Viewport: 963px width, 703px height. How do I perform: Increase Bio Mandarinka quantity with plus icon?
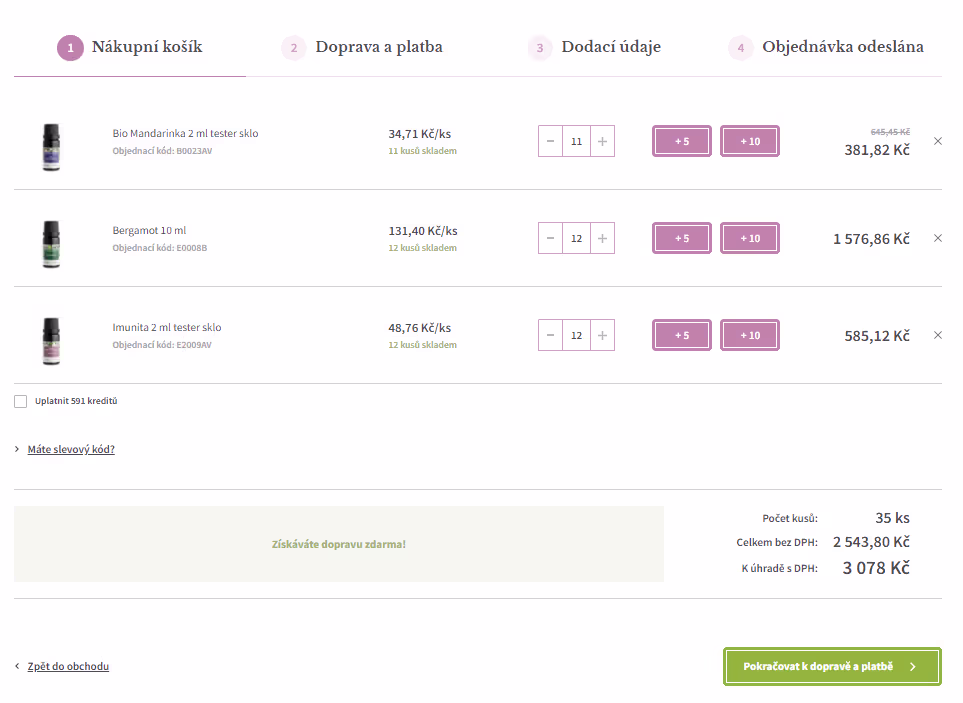(602, 141)
